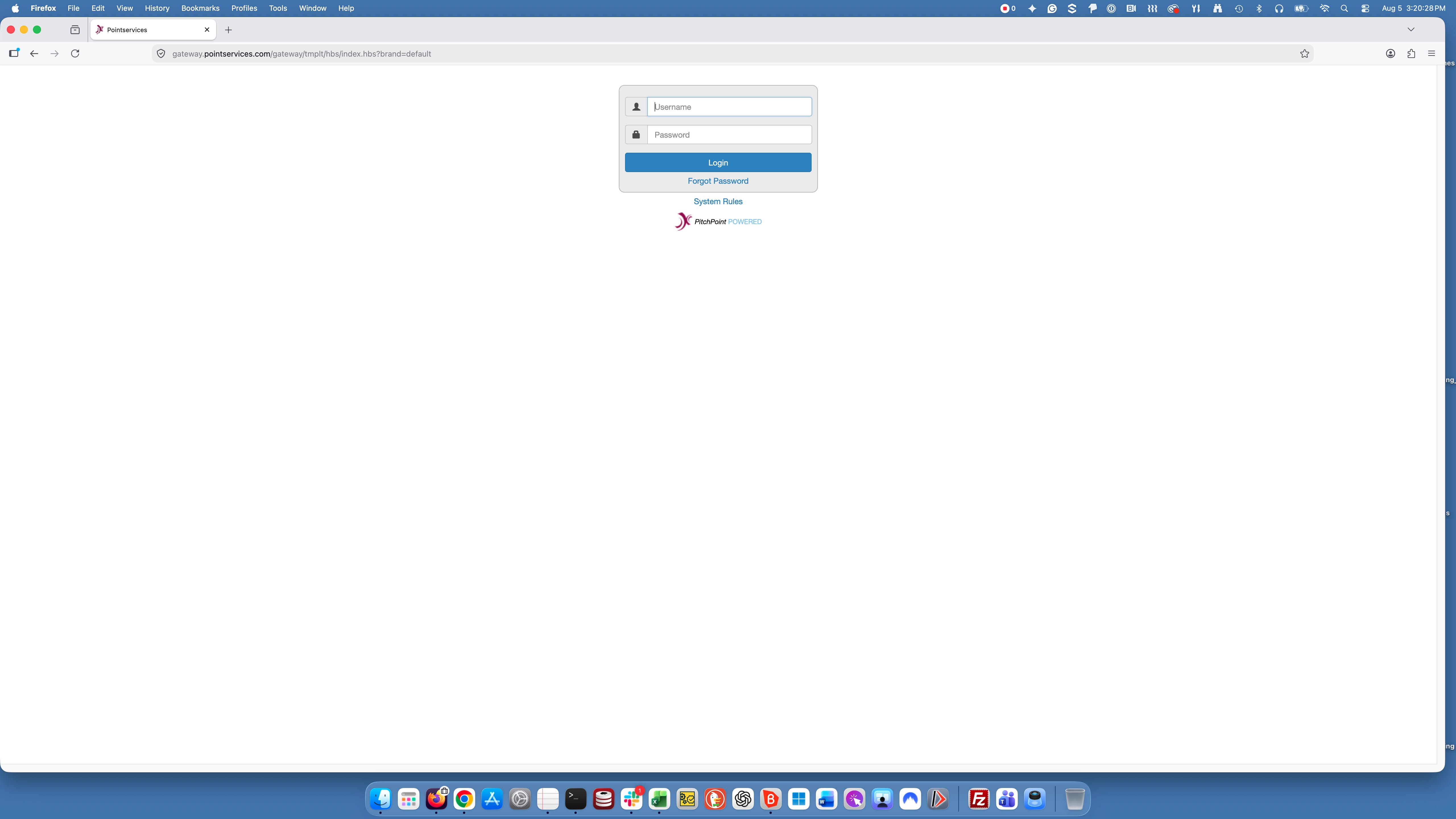Screen dimensions: 1456x819
Task: Open the battery status menu
Action: tap(1301, 9)
